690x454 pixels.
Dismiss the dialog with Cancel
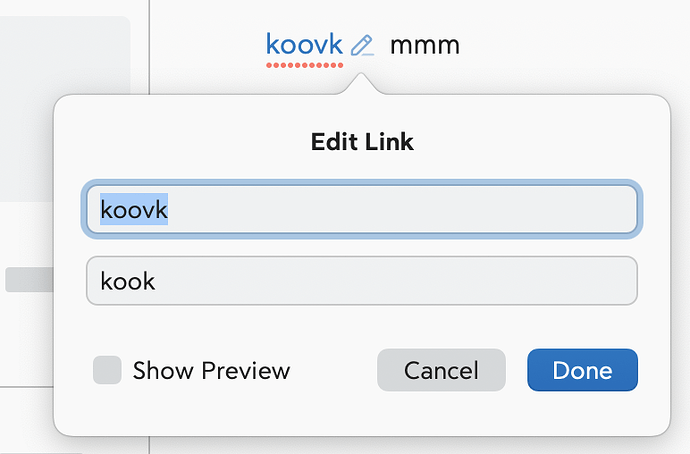click(x=441, y=370)
